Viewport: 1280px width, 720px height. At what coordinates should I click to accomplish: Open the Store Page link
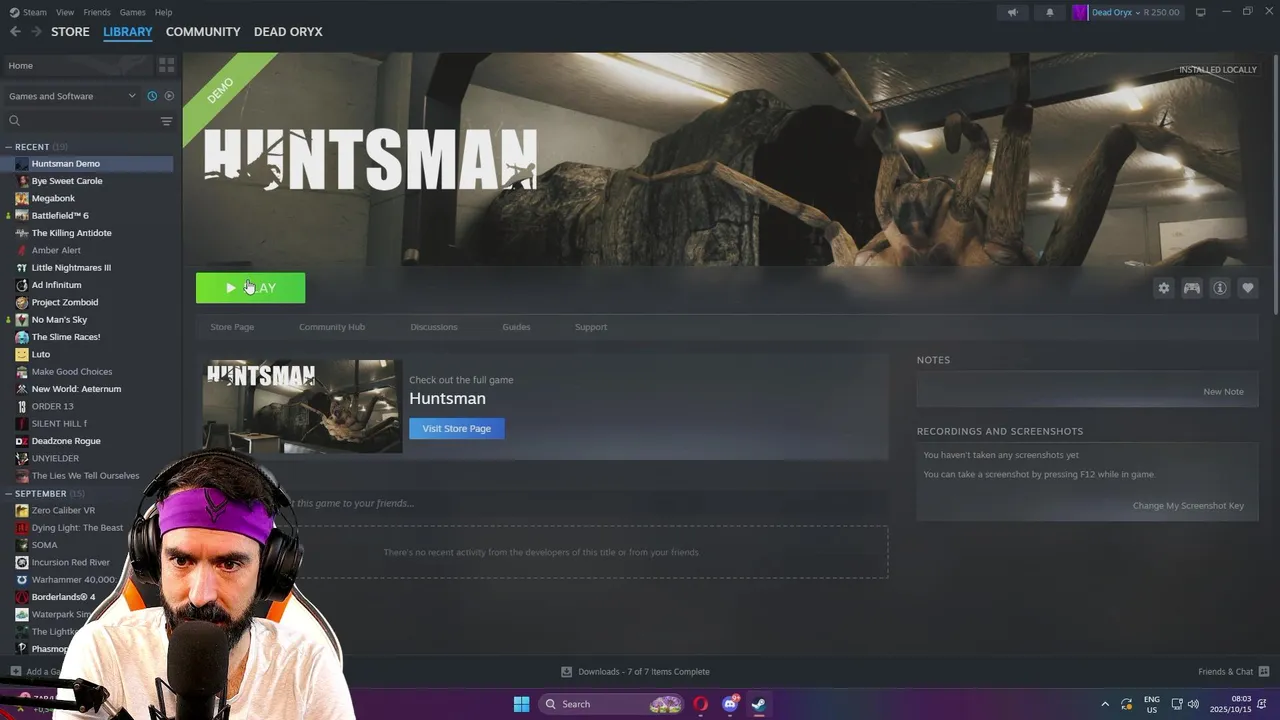point(232,327)
